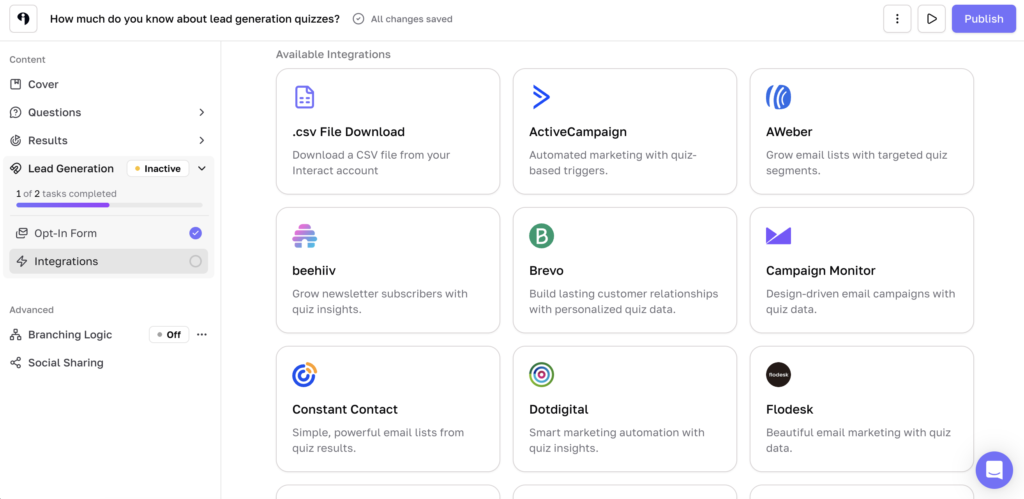The height and width of the screenshot is (499, 1024).
Task: Click the Campaign Monitor envelope logo
Action: point(778,236)
